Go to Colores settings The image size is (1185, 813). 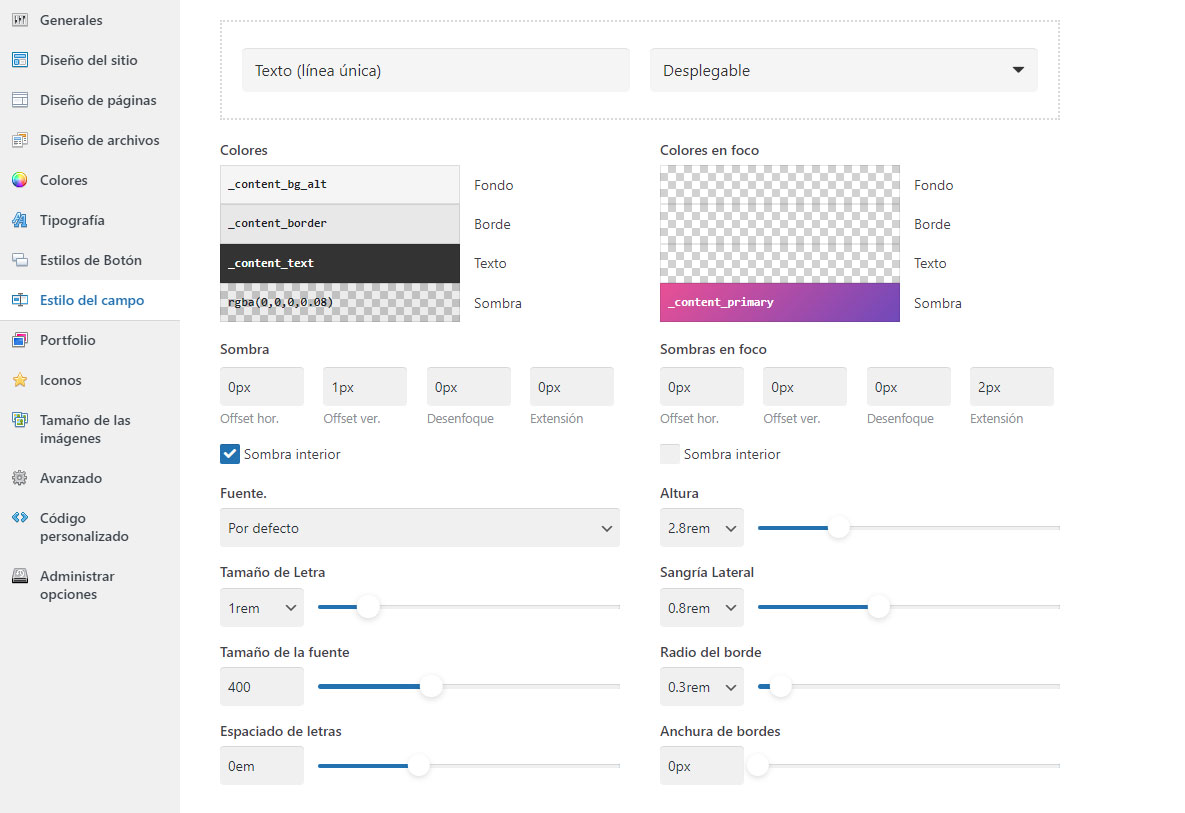click(90, 181)
